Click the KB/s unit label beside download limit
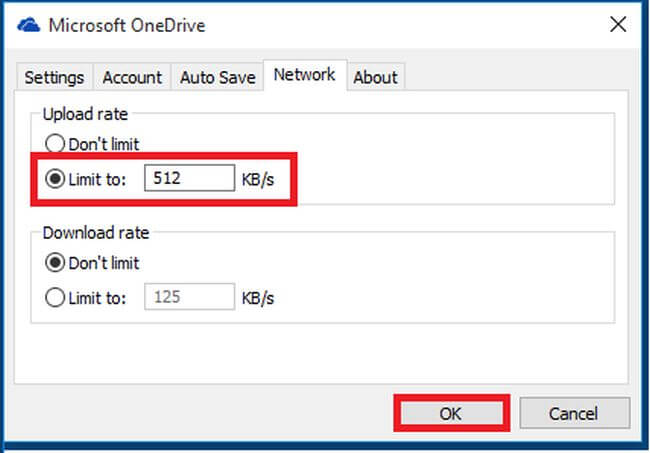The width and height of the screenshot is (650, 453). [x=257, y=297]
